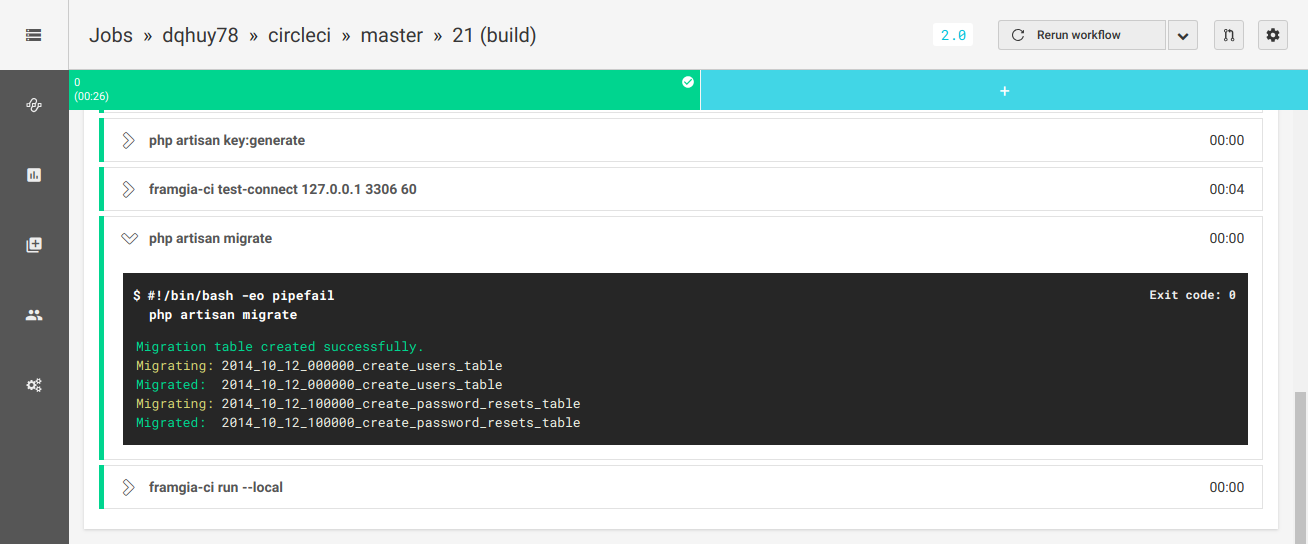
Task: Click the page vertical scrollbar thumb
Action: [x=1300, y=465]
